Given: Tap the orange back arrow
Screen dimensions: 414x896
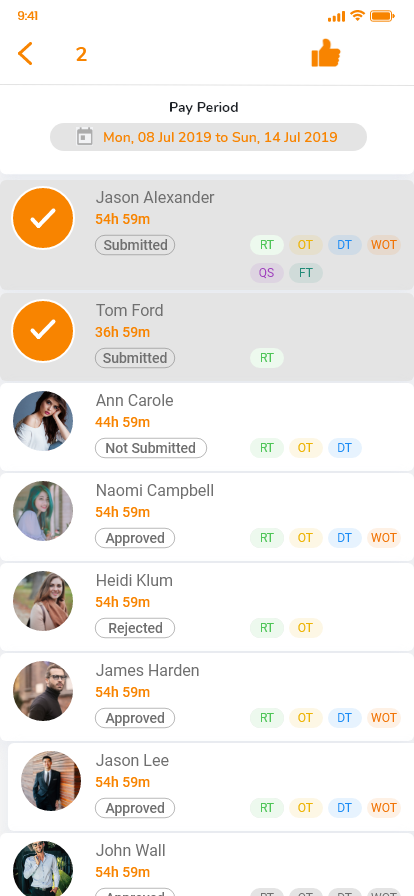Looking at the screenshot, I should tap(25, 54).
